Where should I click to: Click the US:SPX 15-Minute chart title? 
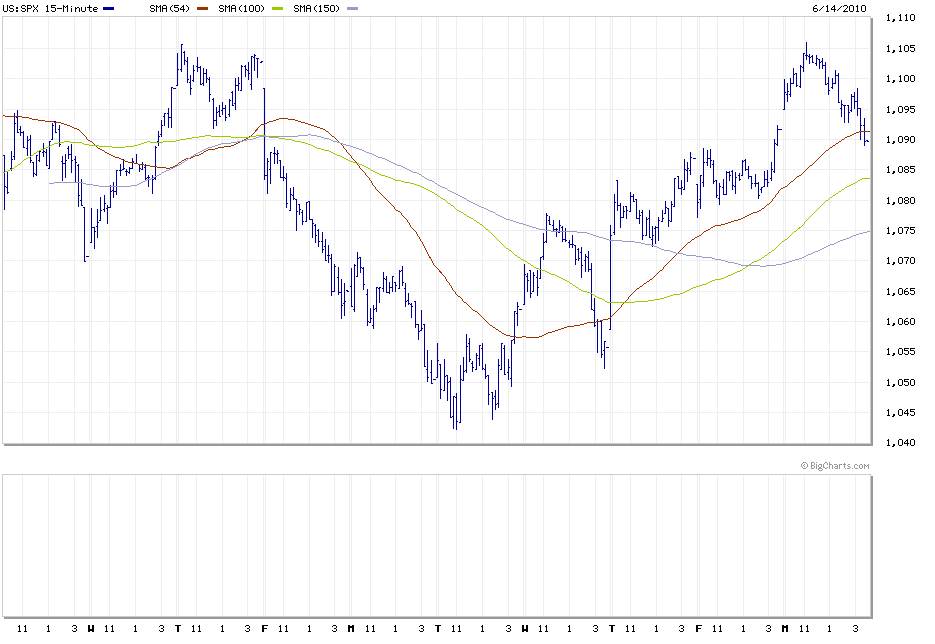tap(50, 8)
